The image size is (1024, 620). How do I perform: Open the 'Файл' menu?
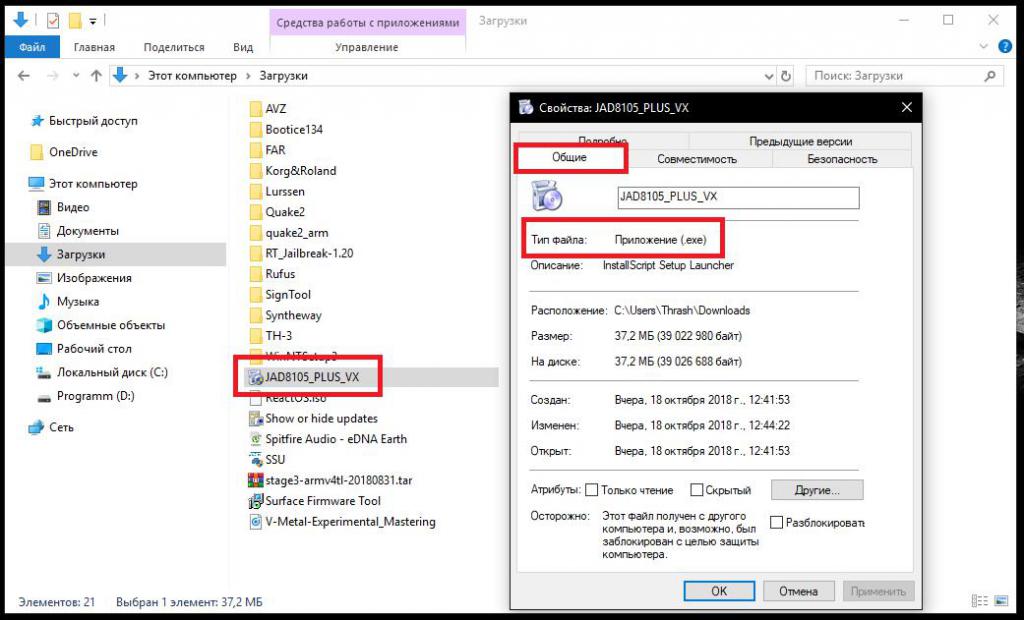(x=32, y=47)
